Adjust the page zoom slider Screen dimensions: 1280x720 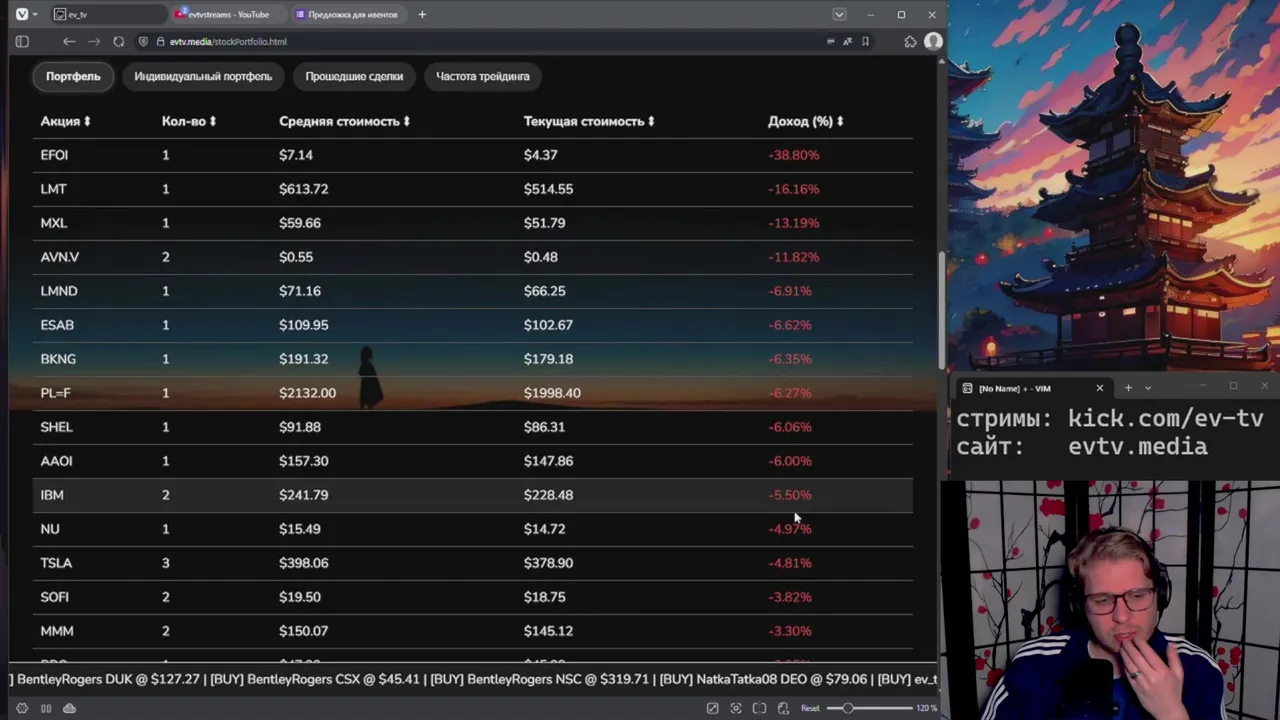870,708
